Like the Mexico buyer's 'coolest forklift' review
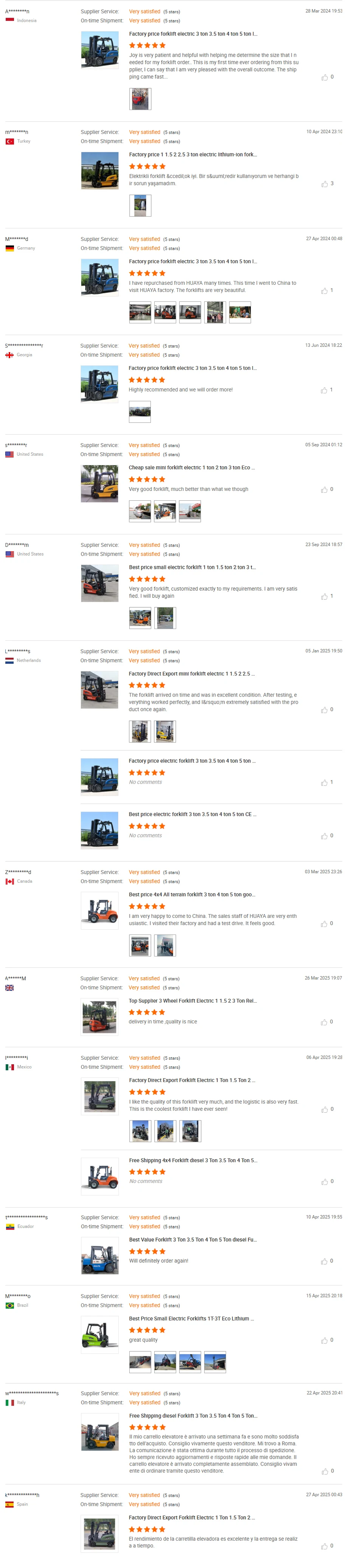 coord(325,1110)
